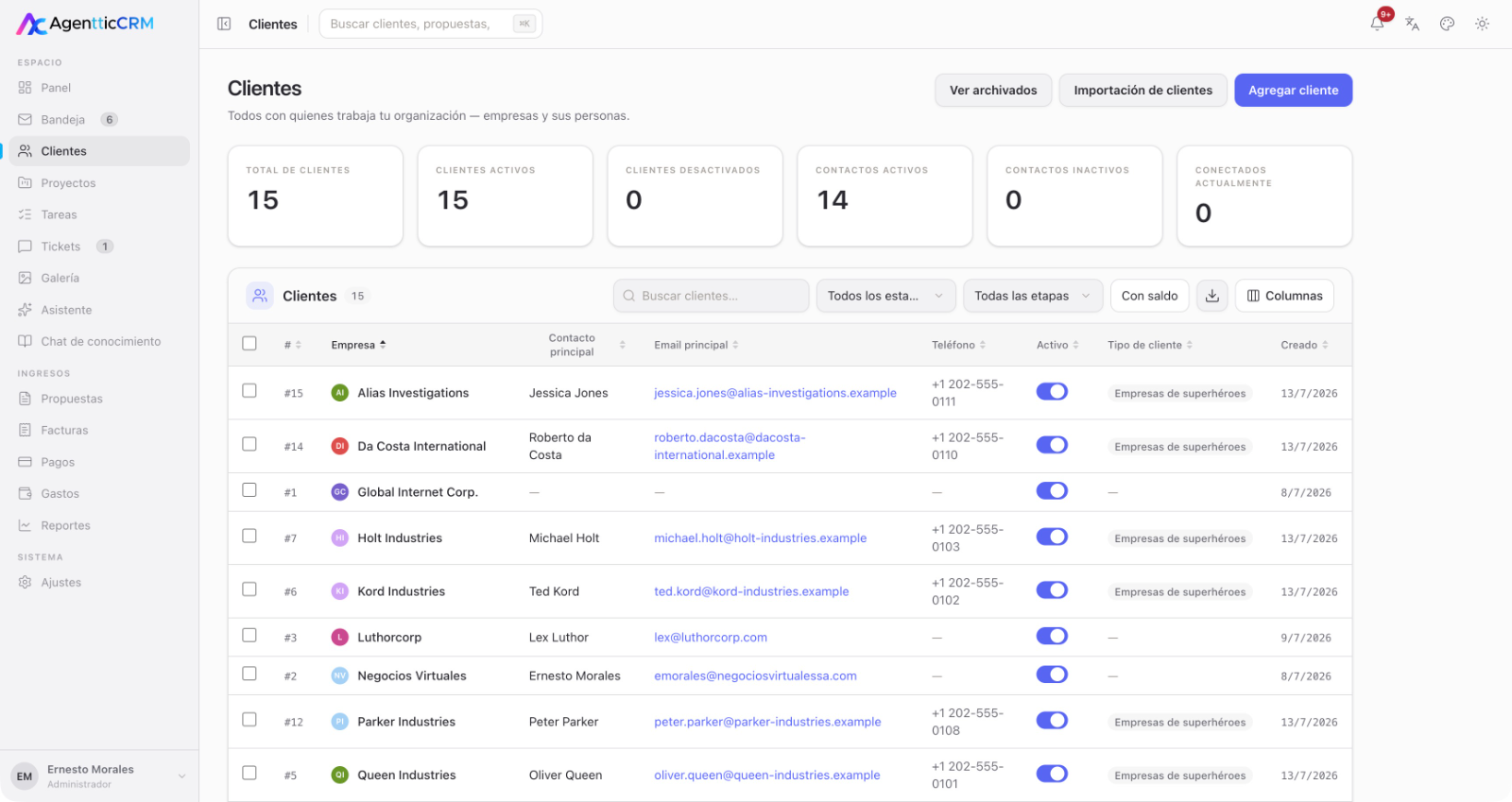Open Gastos in sidebar
Screen dimensions: 1512x802
99,493
